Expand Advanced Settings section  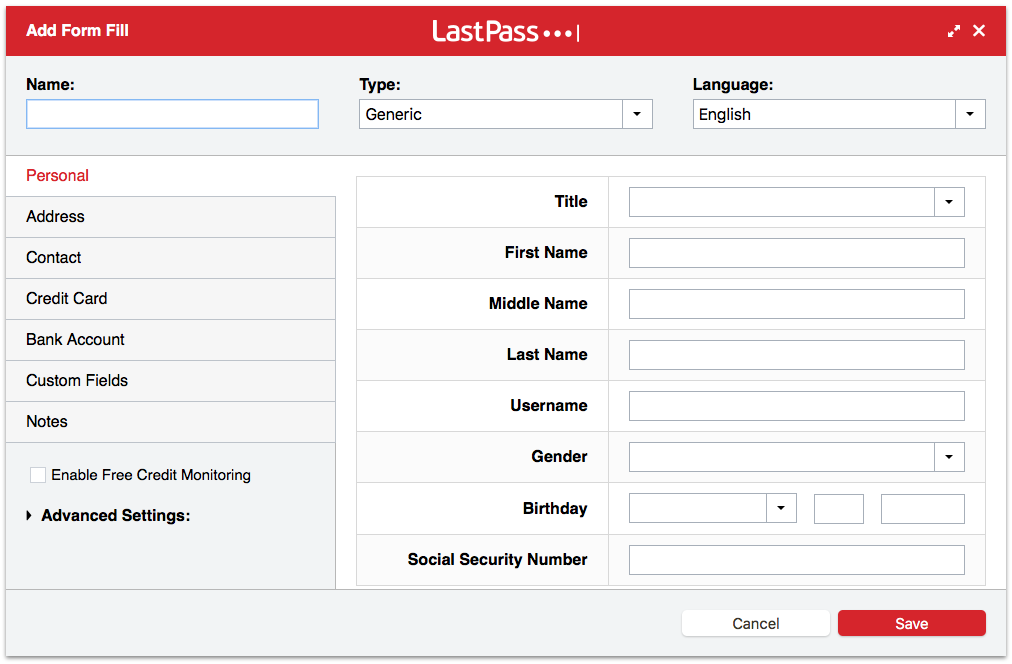point(108,515)
